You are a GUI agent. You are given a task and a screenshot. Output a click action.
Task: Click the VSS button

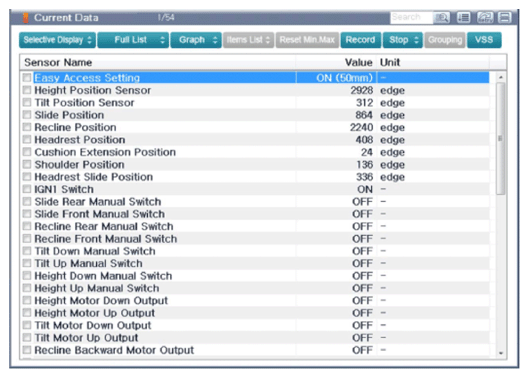(x=484, y=40)
